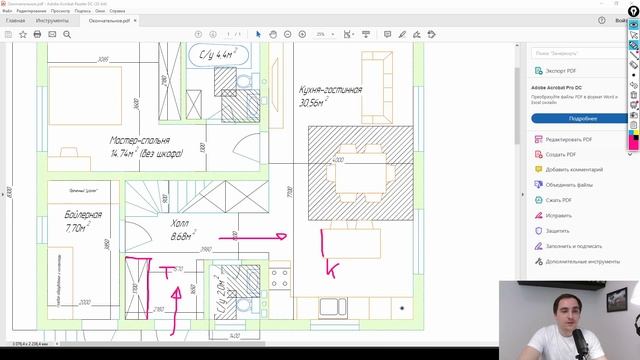The image size is (640, 360).
Task: Click the lightbulb icon atop overlay toolbar
Action: pos(633,11)
